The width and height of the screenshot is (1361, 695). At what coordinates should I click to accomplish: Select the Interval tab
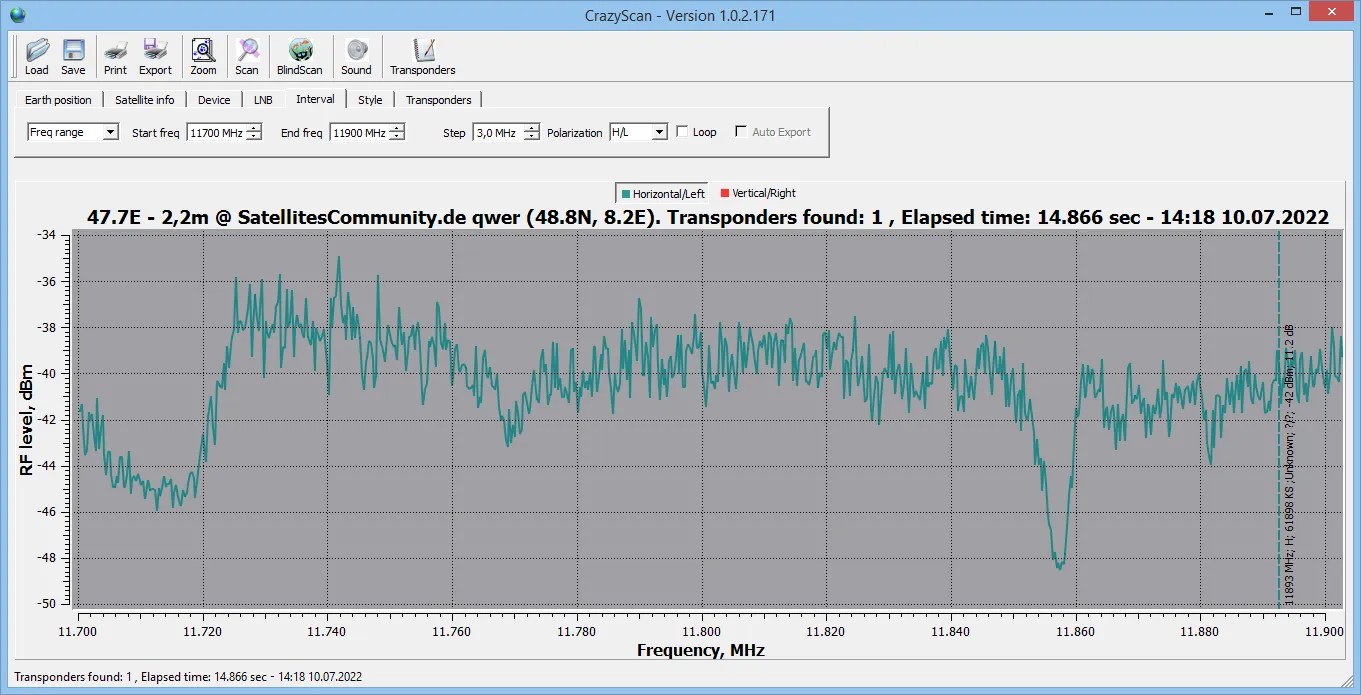(315, 99)
